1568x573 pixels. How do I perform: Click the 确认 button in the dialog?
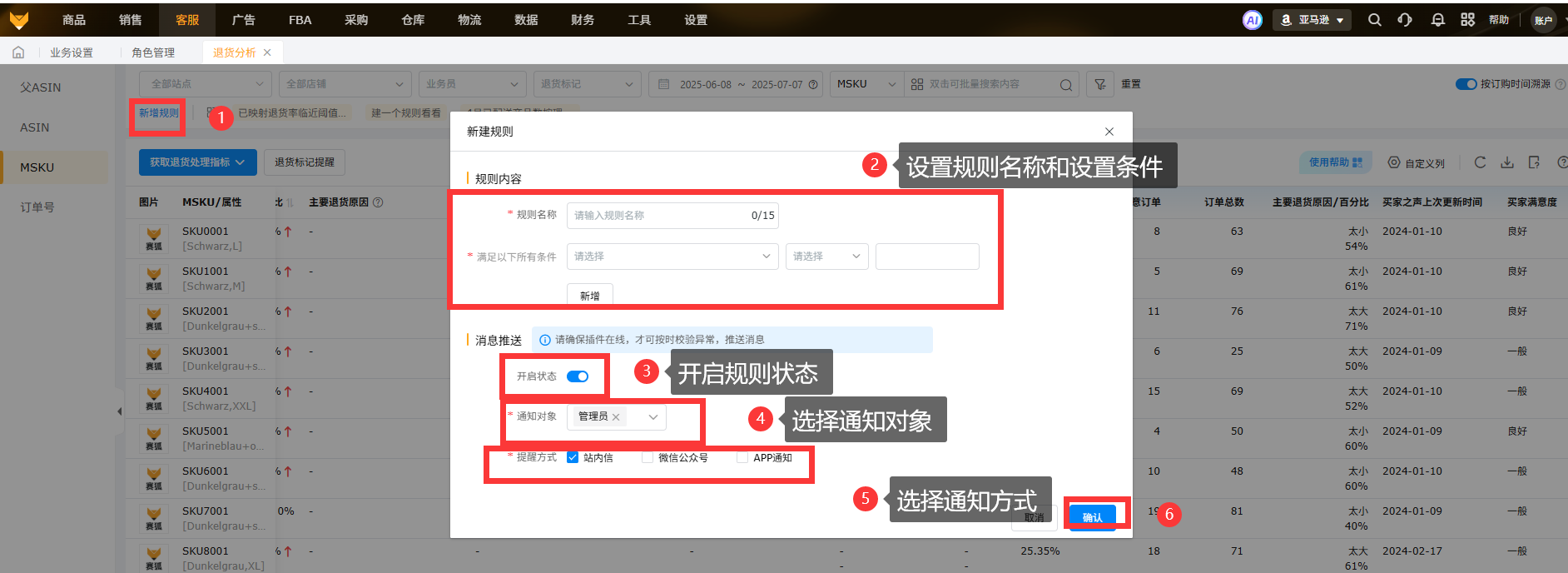pyautogui.click(x=1093, y=517)
